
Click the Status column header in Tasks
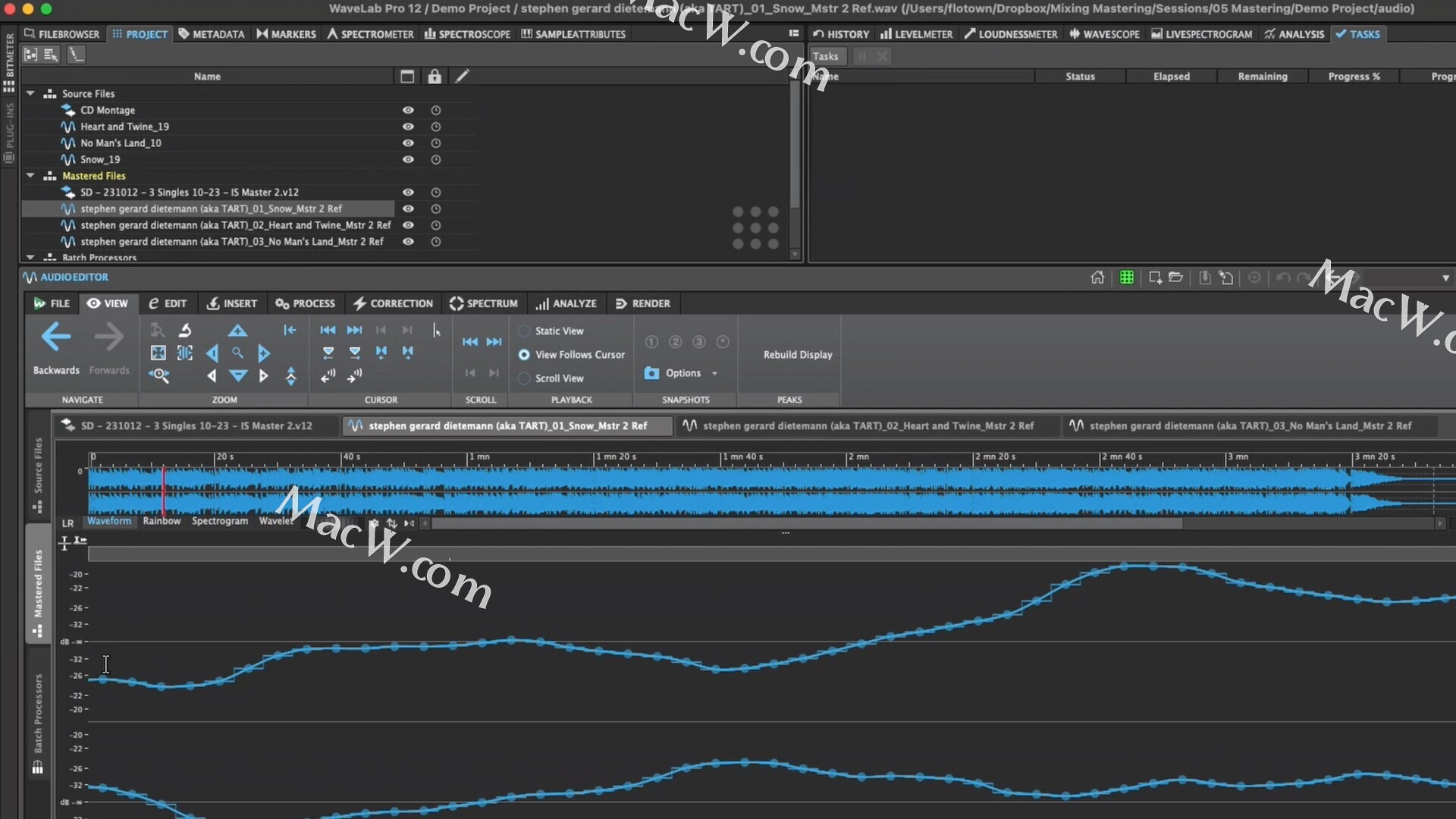(1080, 77)
